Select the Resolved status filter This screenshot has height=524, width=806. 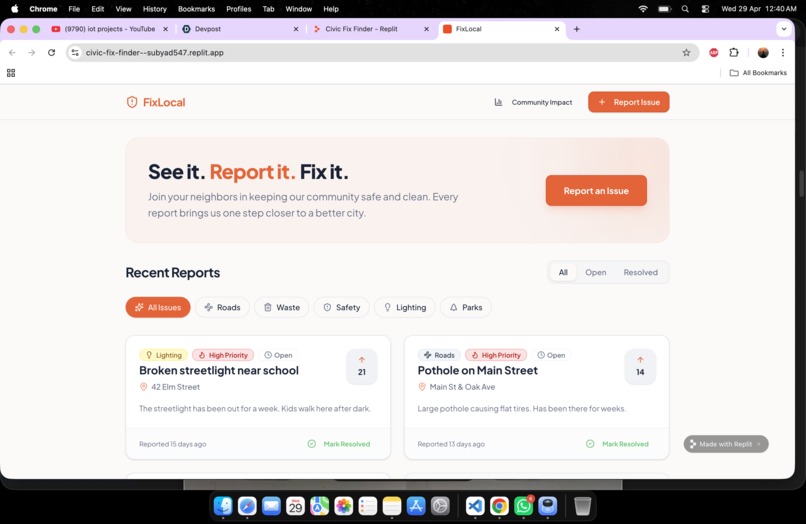tap(640, 272)
